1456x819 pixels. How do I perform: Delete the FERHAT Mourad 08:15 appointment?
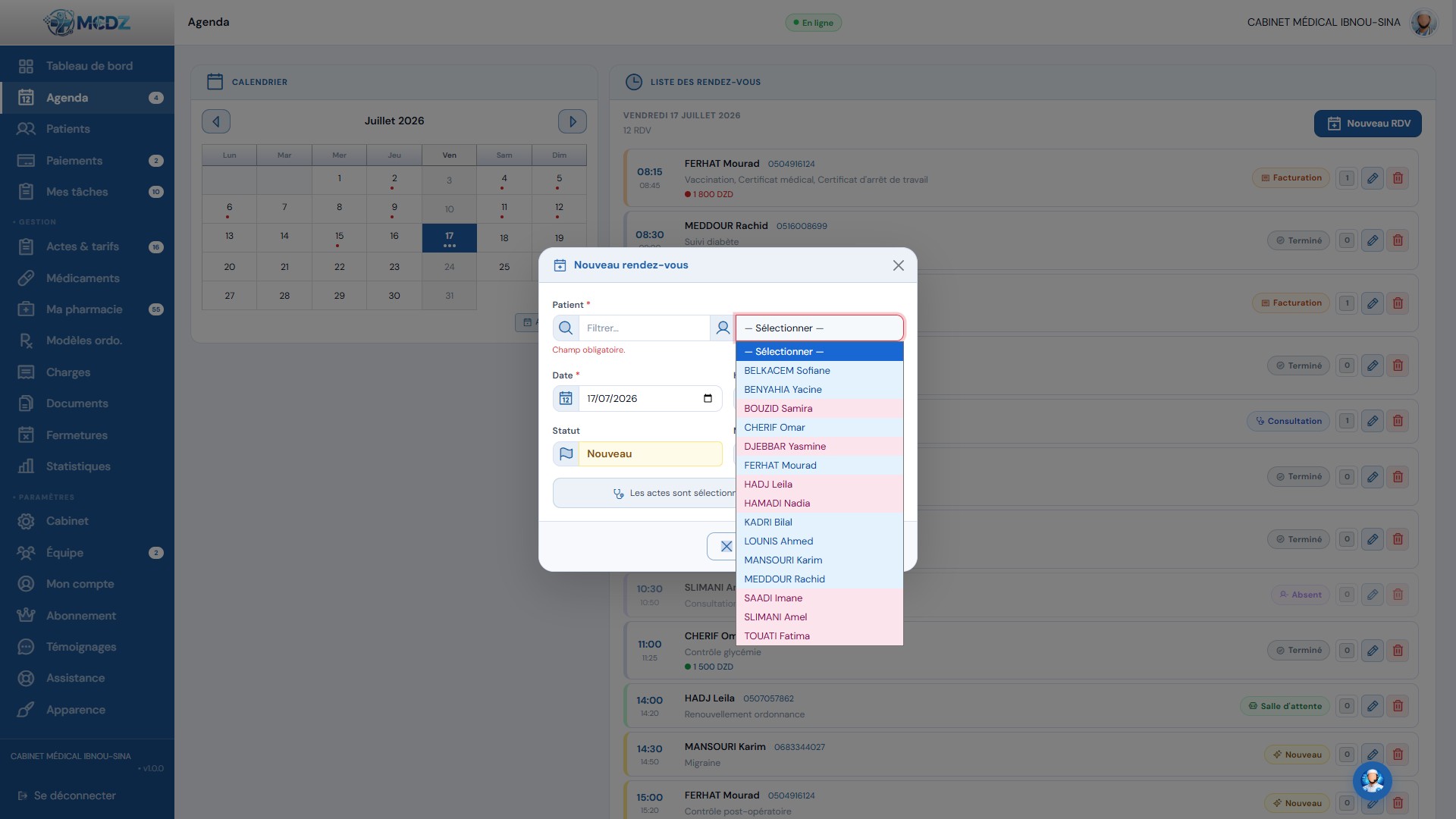[x=1398, y=178]
